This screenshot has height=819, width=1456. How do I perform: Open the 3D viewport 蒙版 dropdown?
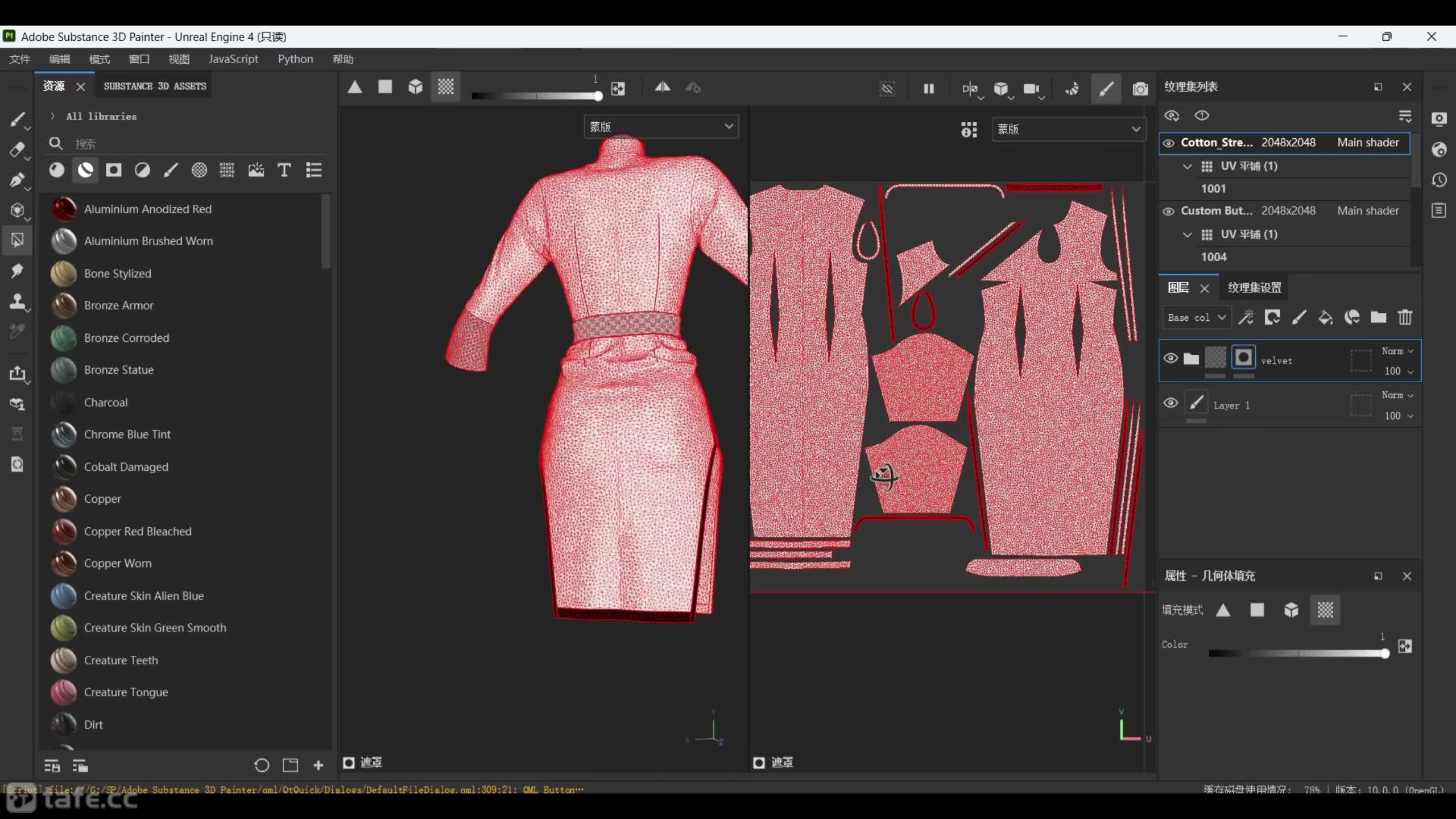(661, 127)
